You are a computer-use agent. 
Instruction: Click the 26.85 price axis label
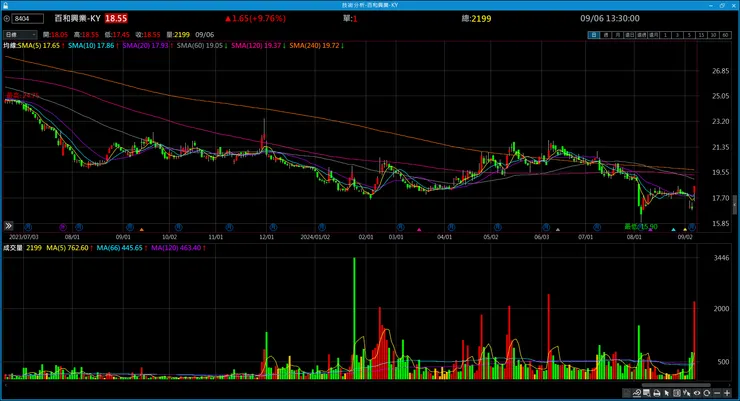pos(721,71)
